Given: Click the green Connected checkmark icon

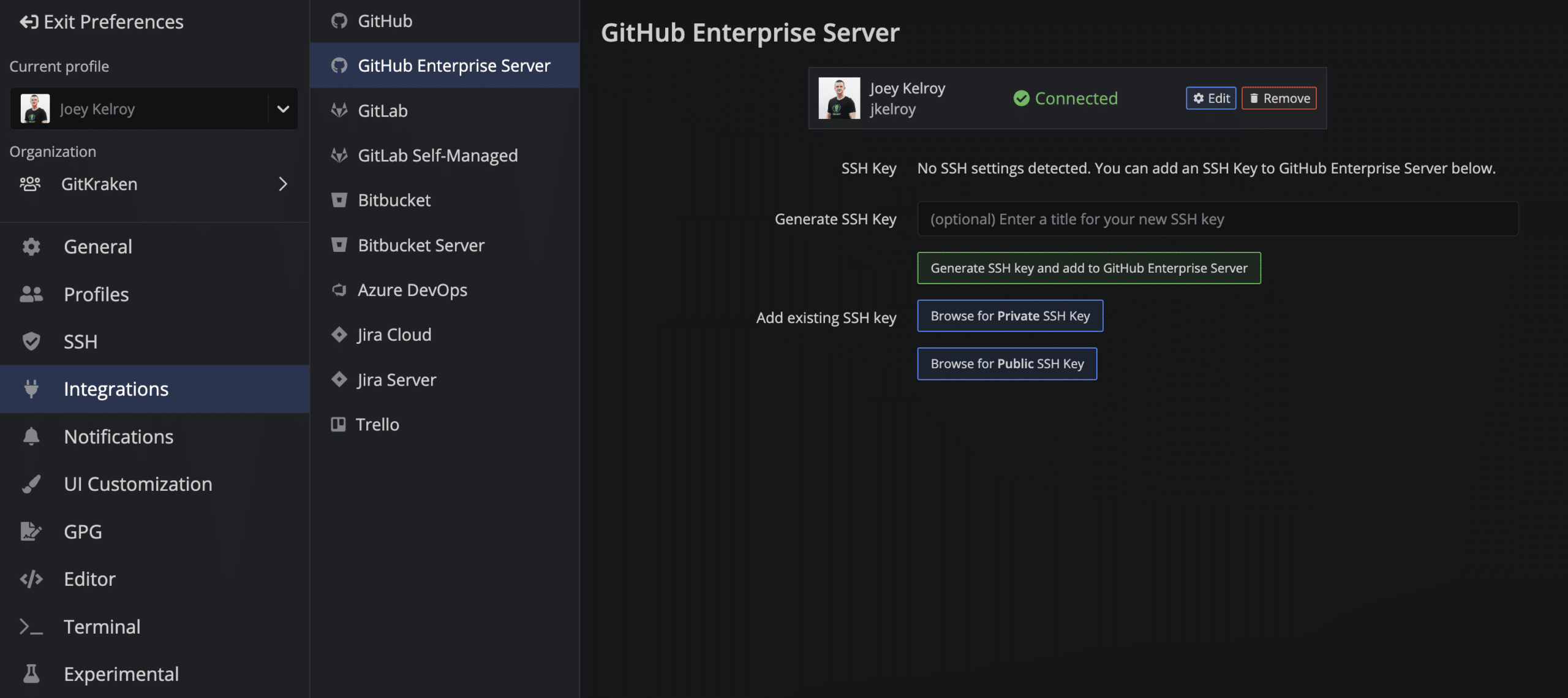Looking at the screenshot, I should (1021, 98).
